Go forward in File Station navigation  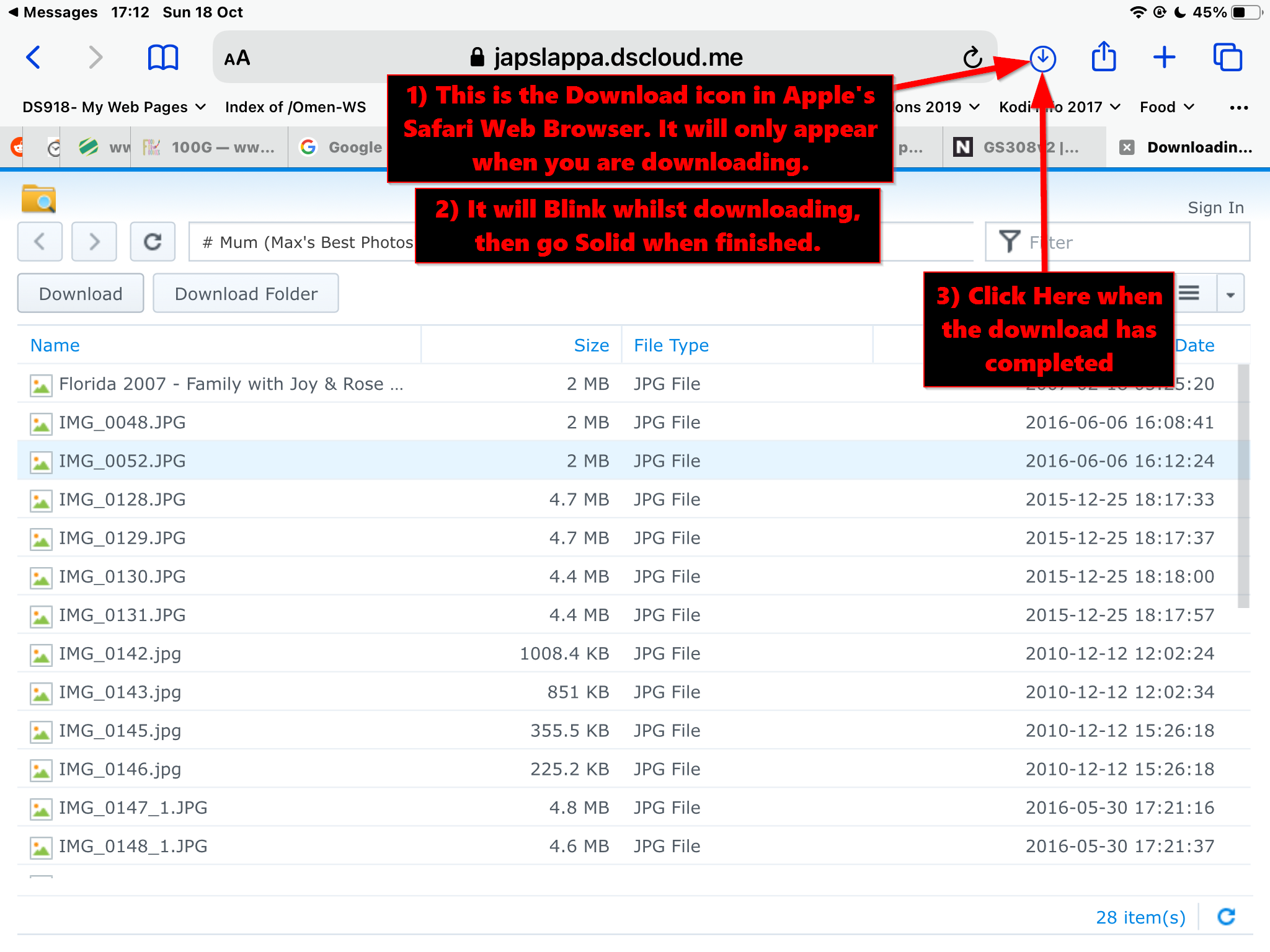(x=94, y=241)
